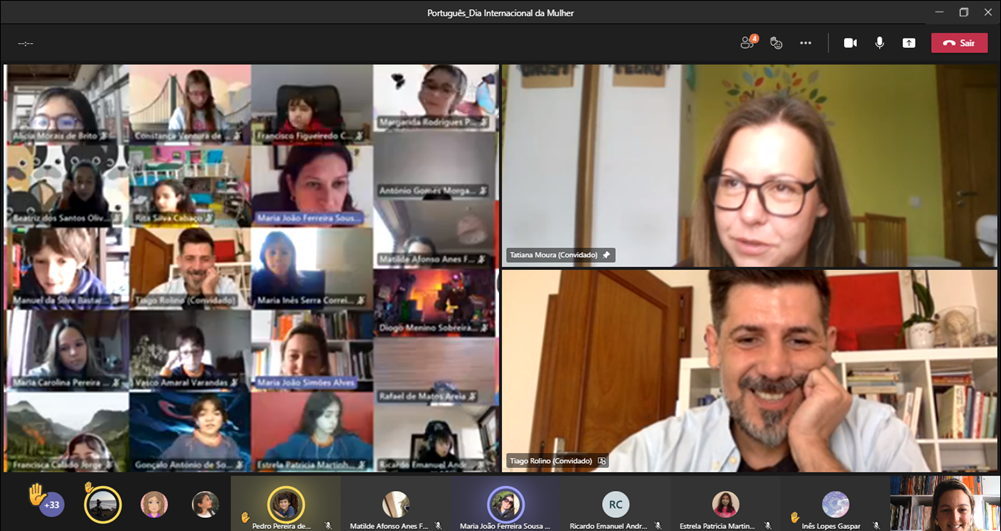Viewport: 1001px width, 531px height.
Task: Expand the +33 overflow participants list
Action: pos(52,504)
